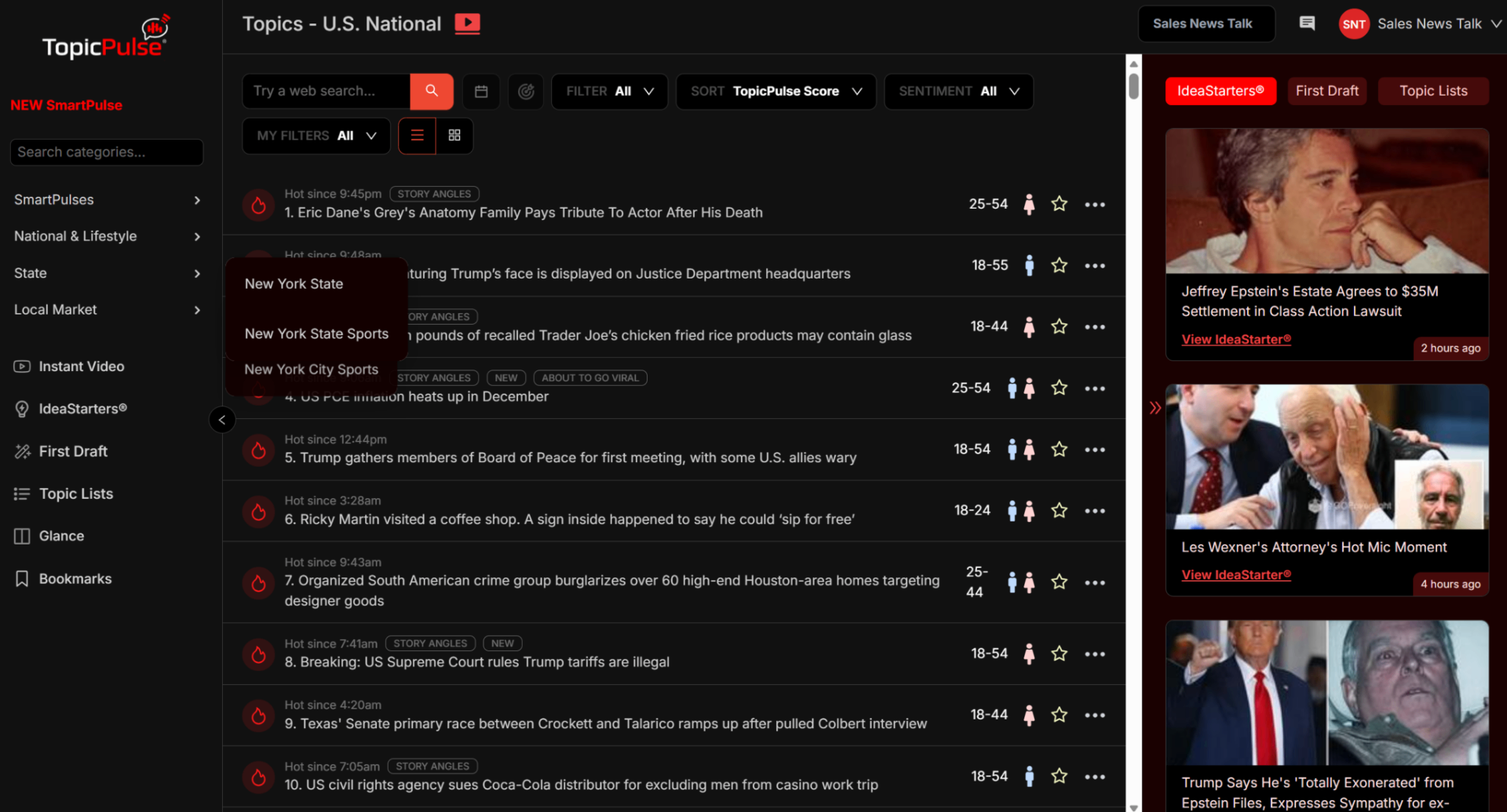Image resolution: width=1507 pixels, height=812 pixels.
Task: Expand the Local Market category
Action: tap(108, 310)
